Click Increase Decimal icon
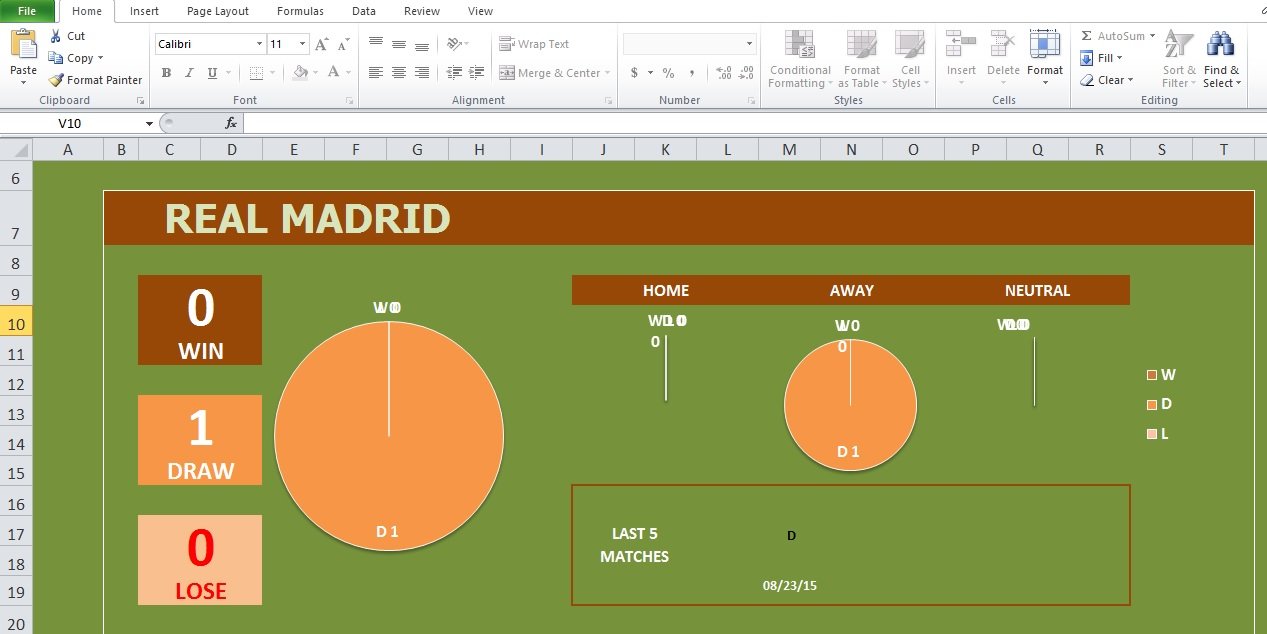1267x634 pixels. click(x=723, y=73)
